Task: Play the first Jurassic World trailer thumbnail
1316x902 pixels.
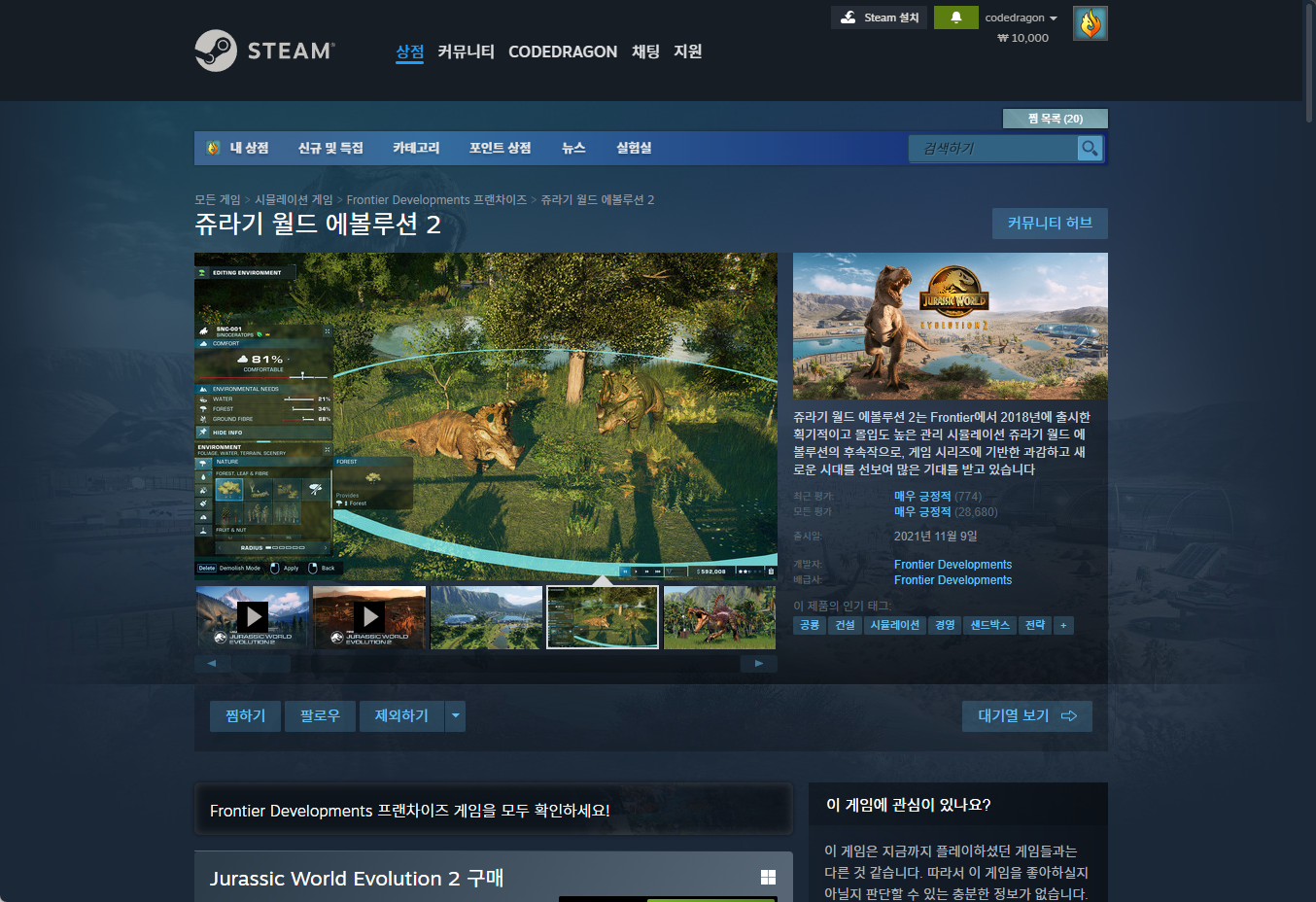Action: (253, 616)
